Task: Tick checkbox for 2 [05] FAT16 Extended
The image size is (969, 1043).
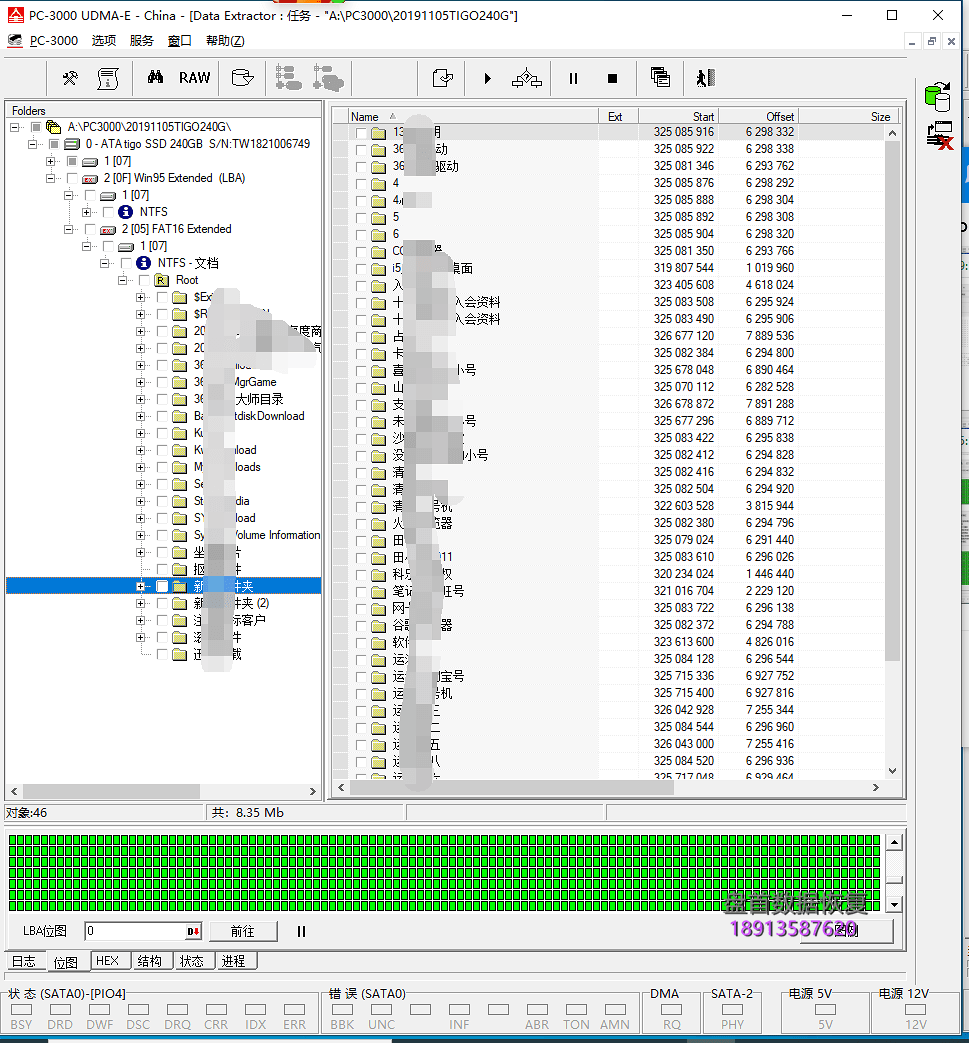Action: pos(90,229)
